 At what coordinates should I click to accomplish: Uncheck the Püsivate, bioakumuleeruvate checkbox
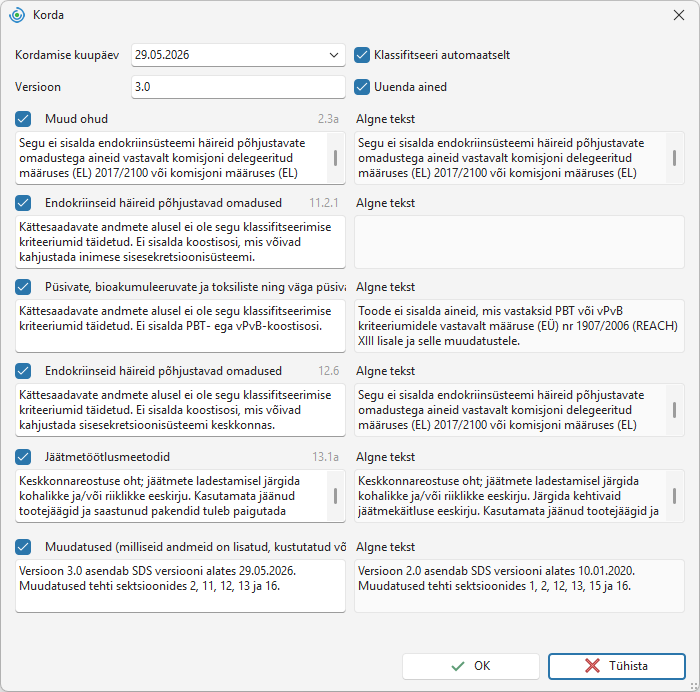23,287
